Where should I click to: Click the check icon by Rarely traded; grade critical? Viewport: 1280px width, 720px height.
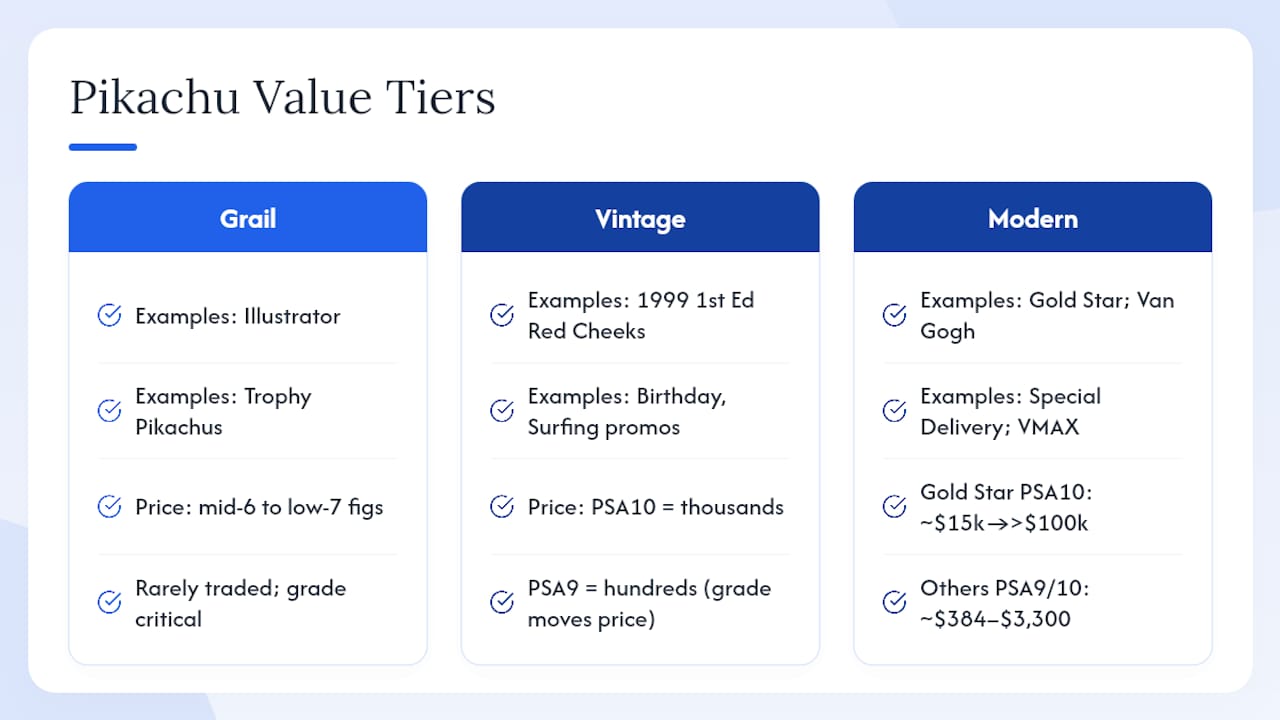tap(109, 603)
